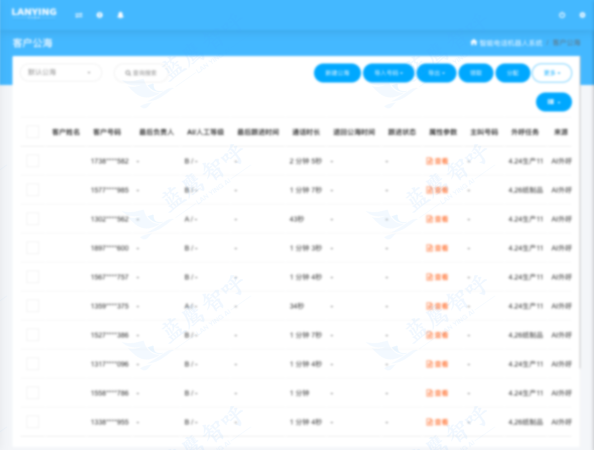
Task: Open the orange attribute icon in first row
Action: tap(437, 161)
